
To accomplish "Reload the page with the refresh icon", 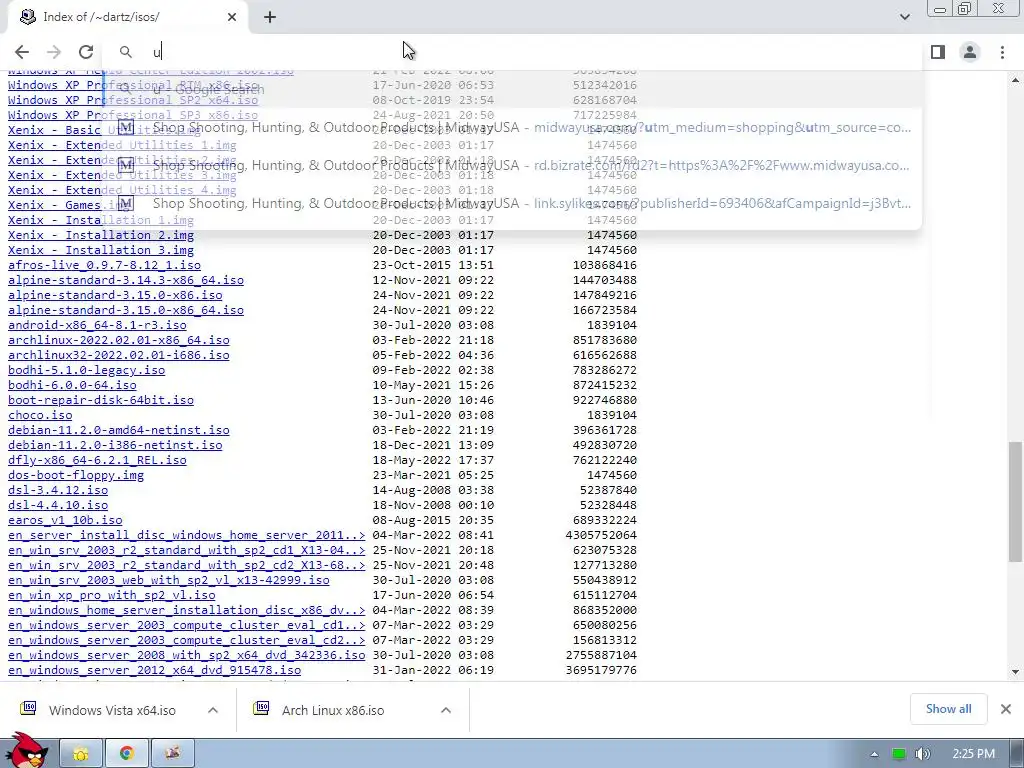I will point(86,52).
